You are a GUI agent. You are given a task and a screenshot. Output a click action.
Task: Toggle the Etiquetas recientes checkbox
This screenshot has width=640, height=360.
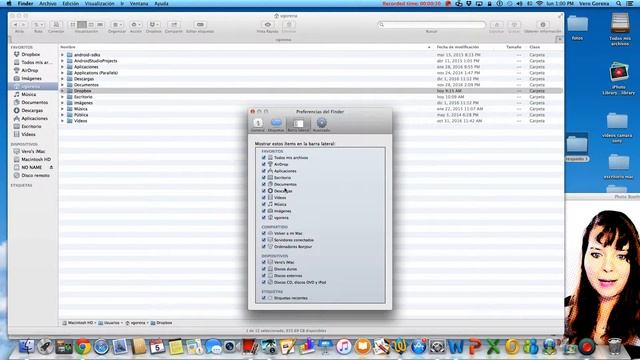pyautogui.click(x=264, y=298)
